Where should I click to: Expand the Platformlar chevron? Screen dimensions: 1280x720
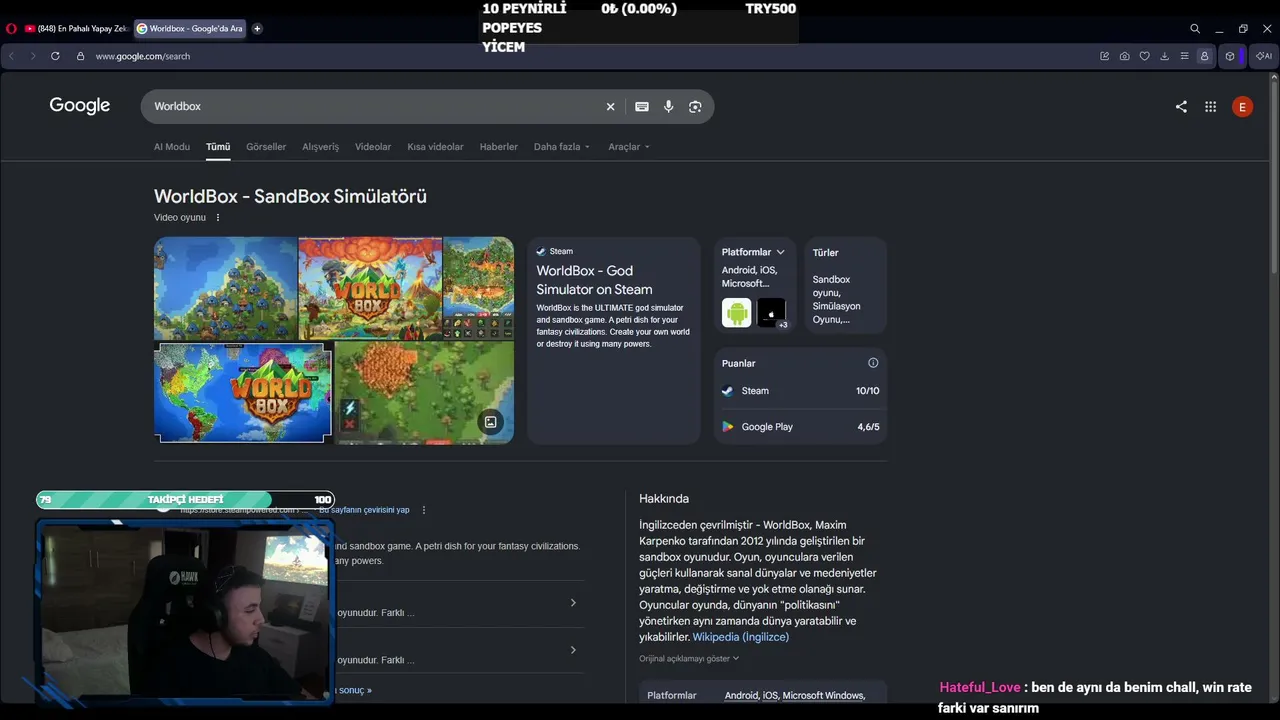(x=780, y=252)
